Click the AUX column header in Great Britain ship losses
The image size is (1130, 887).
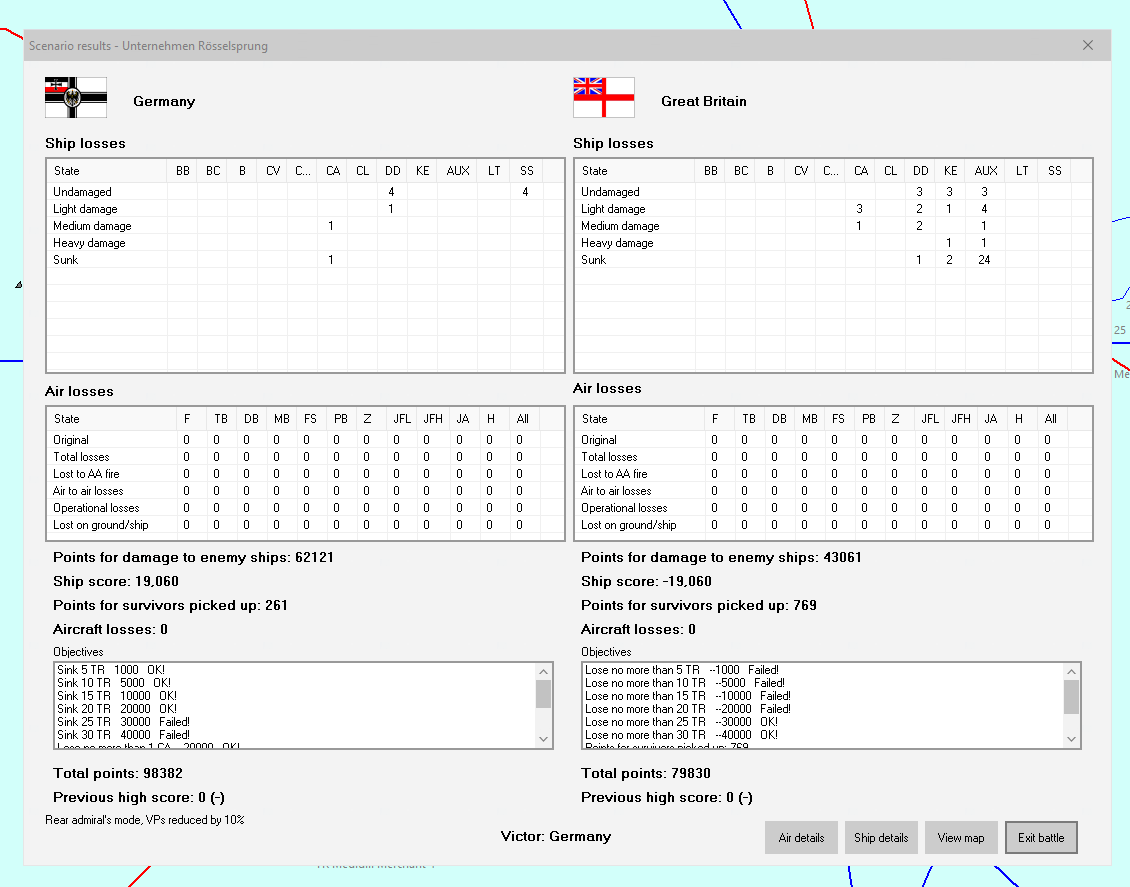click(x=985, y=171)
